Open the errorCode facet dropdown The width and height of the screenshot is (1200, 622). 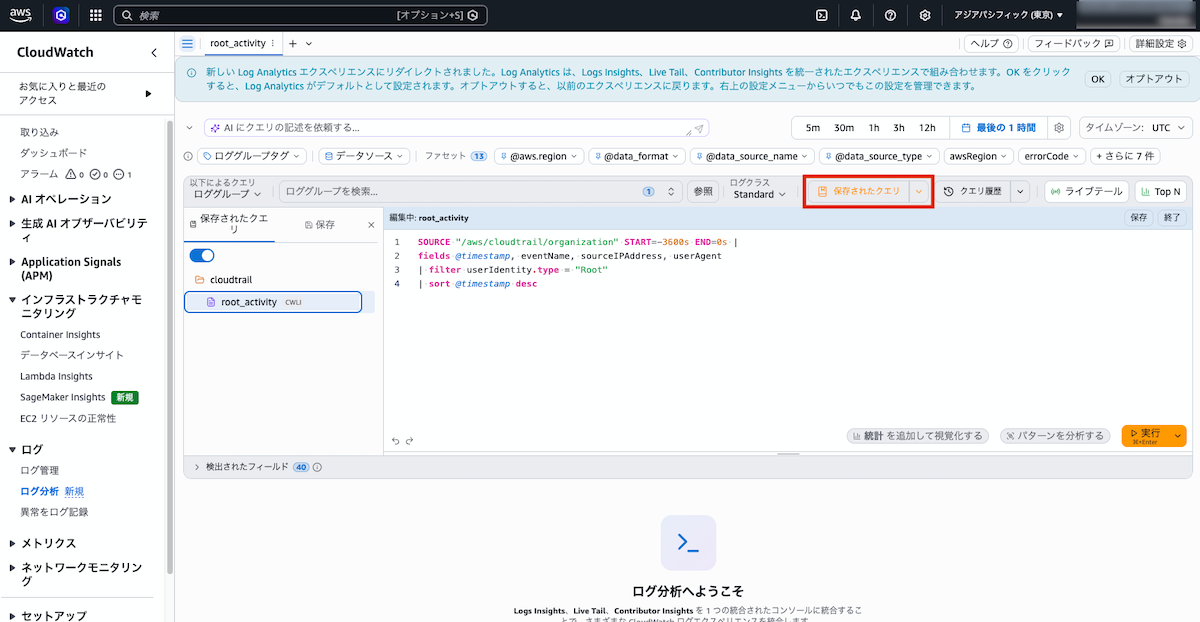(1052, 156)
